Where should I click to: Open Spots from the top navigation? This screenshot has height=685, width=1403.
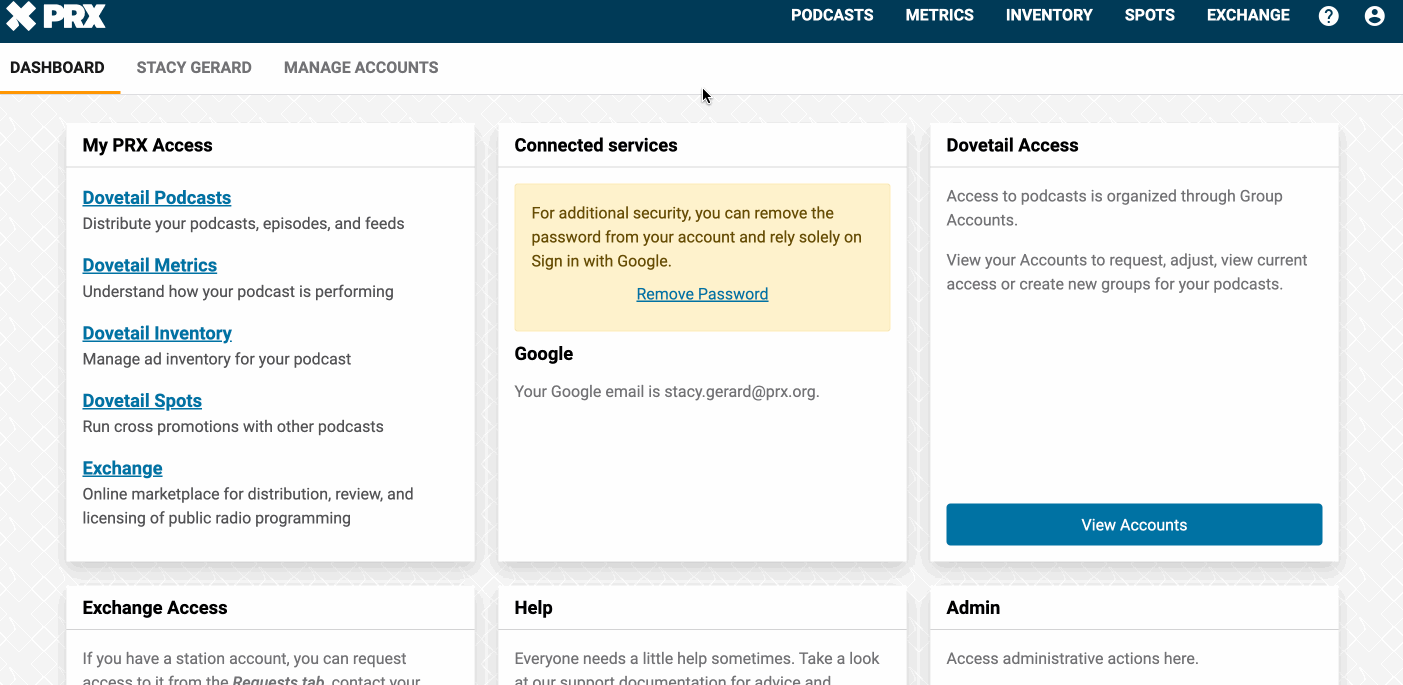click(x=1149, y=16)
